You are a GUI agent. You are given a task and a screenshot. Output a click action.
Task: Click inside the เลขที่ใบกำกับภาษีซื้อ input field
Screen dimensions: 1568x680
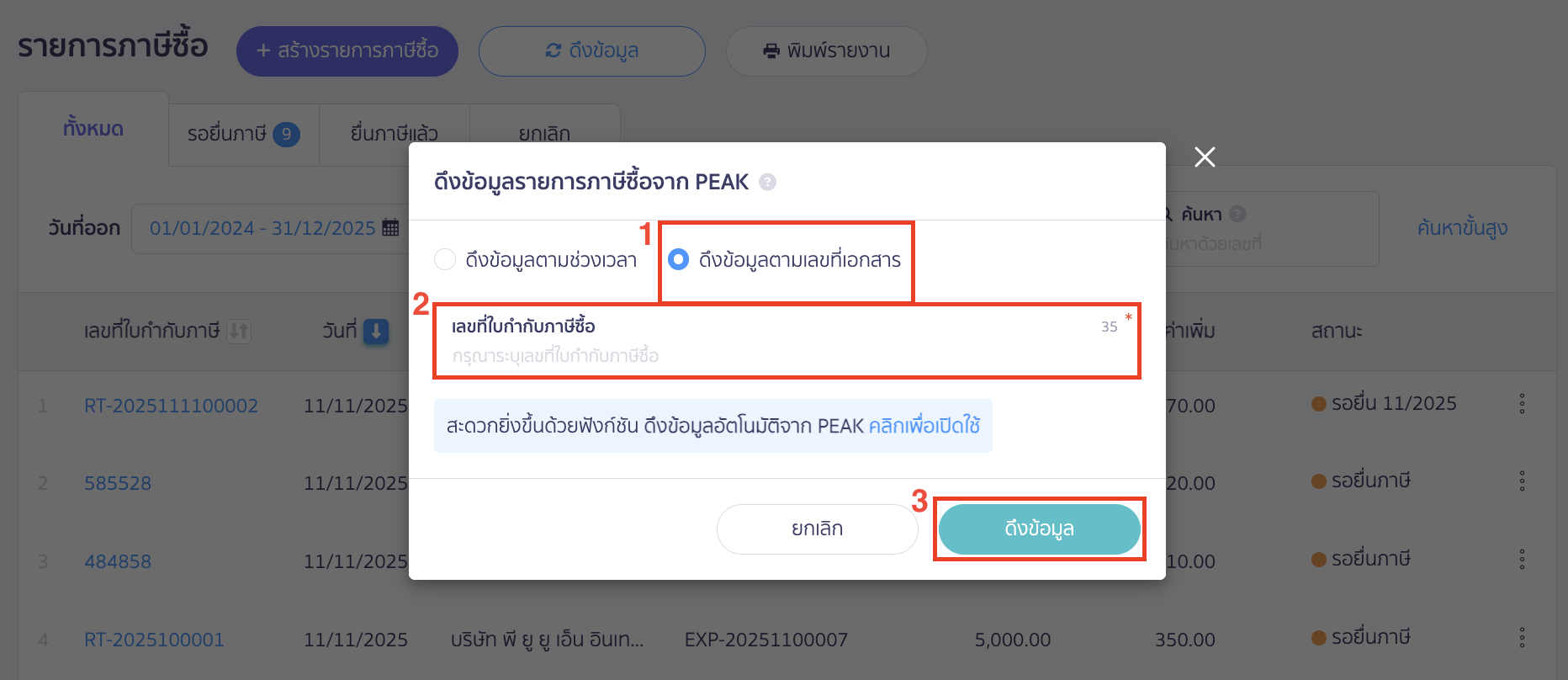(x=757, y=355)
